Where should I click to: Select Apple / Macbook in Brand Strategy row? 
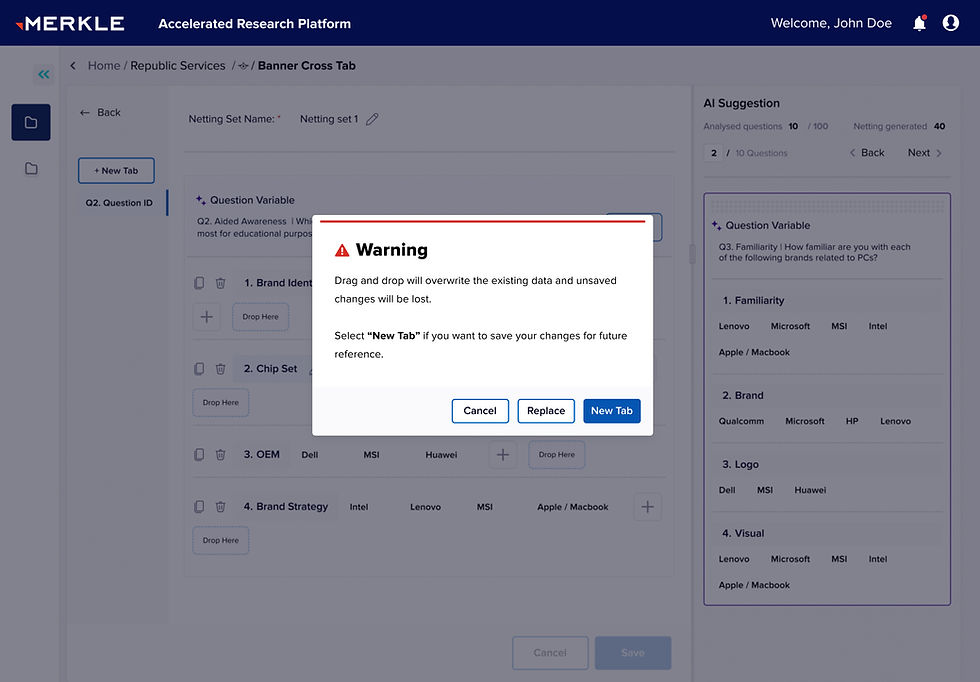pos(572,507)
